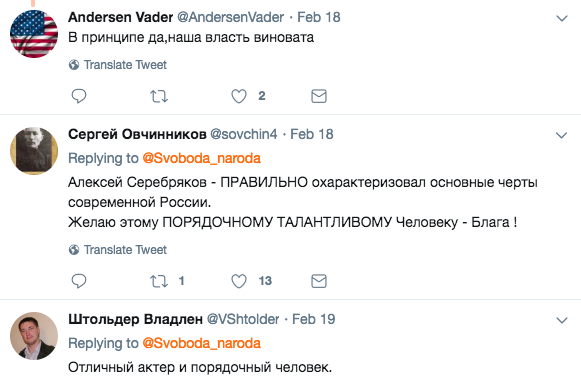The image size is (581, 383).
Task: Open the @AndersenVader handle profile
Action: 230,17
